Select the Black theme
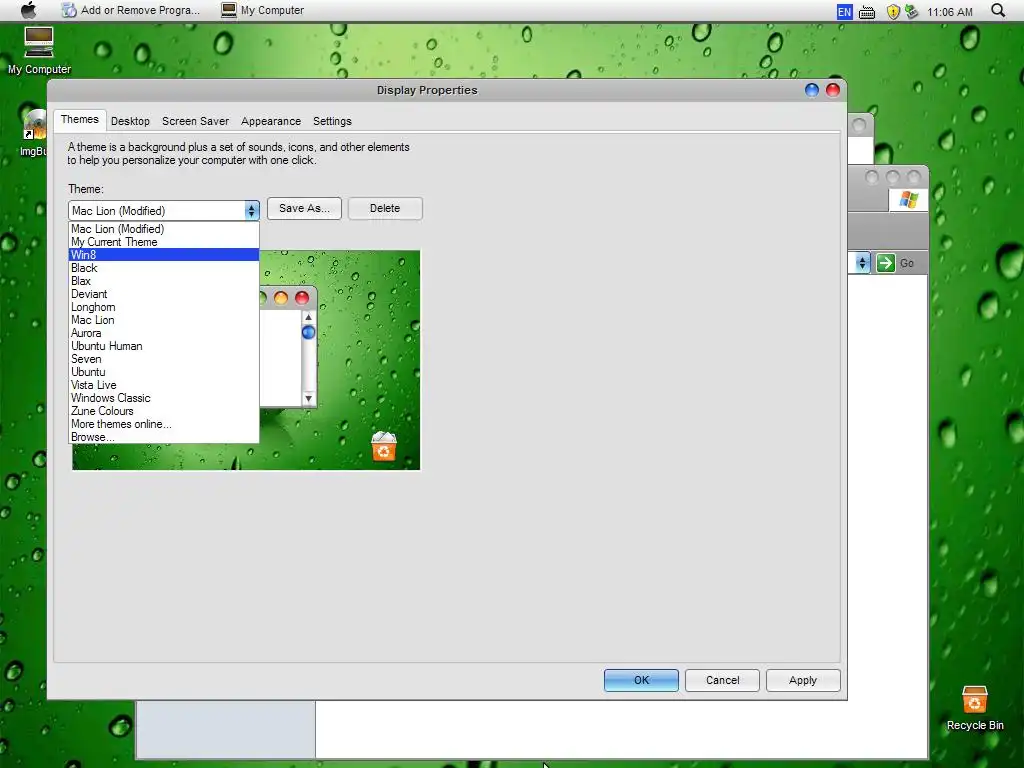Image resolution: width=1024 pixels, height=768 pixels. 163,268
